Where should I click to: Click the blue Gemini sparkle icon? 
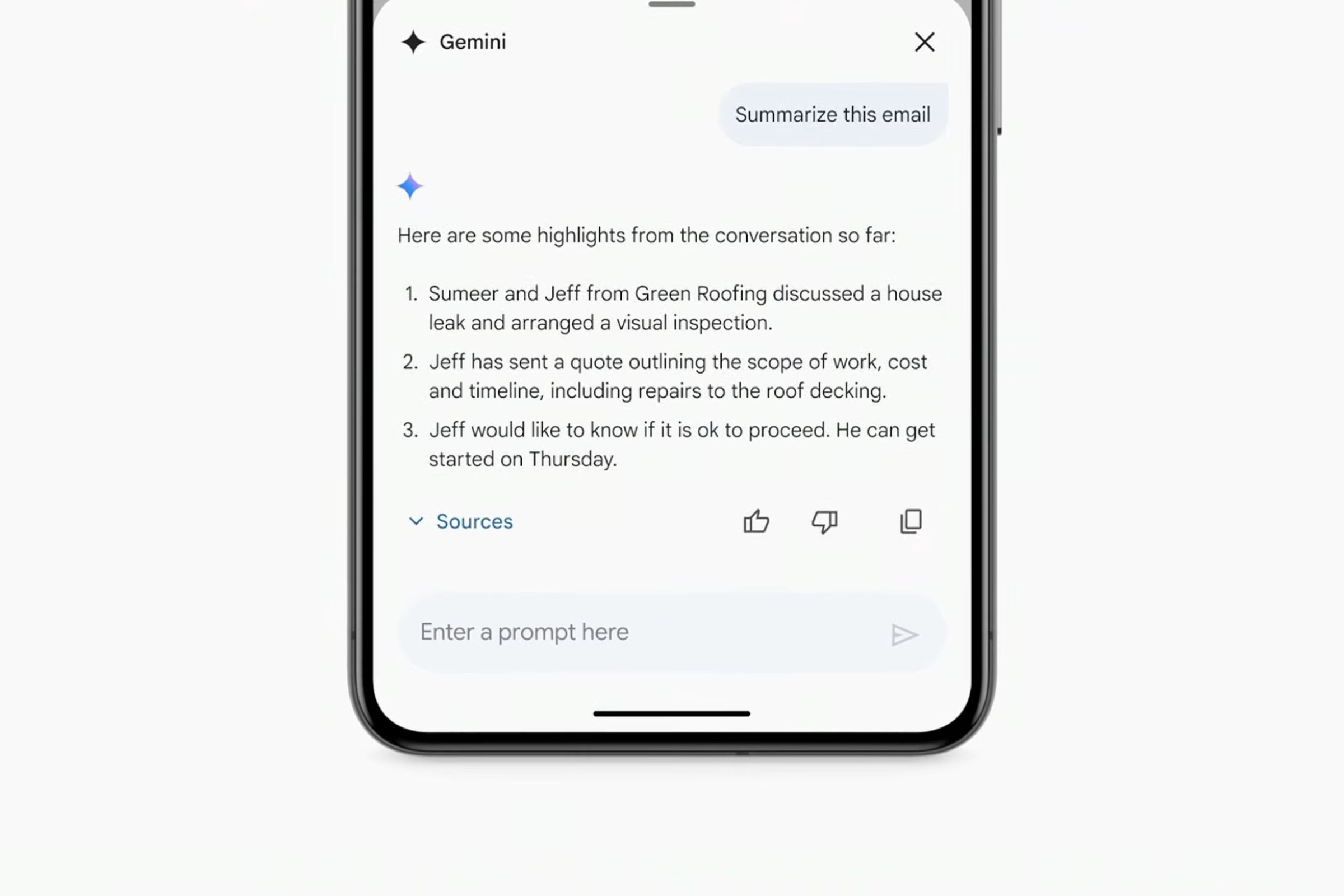410,187
